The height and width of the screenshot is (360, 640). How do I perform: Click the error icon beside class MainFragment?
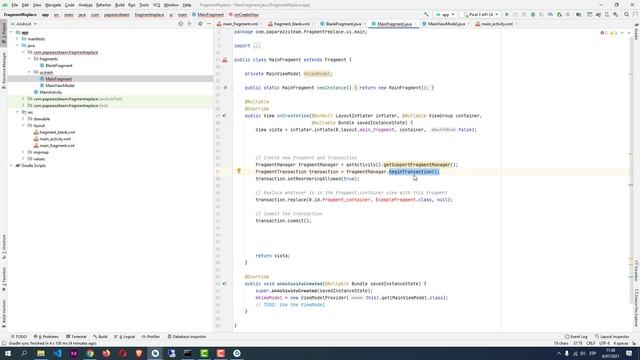tap(224, 60)
